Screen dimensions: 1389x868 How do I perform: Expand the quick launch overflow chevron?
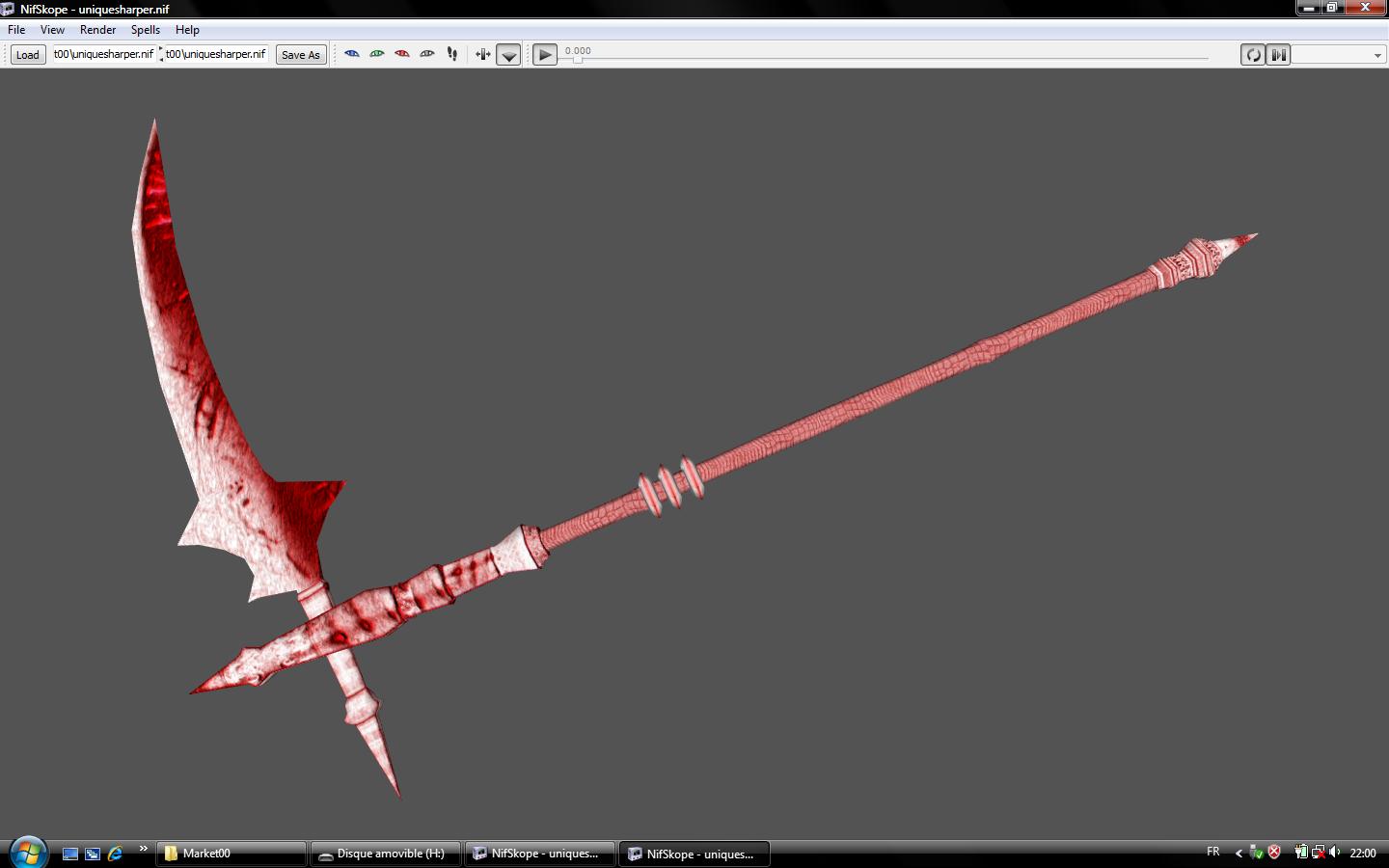[144, 849]
